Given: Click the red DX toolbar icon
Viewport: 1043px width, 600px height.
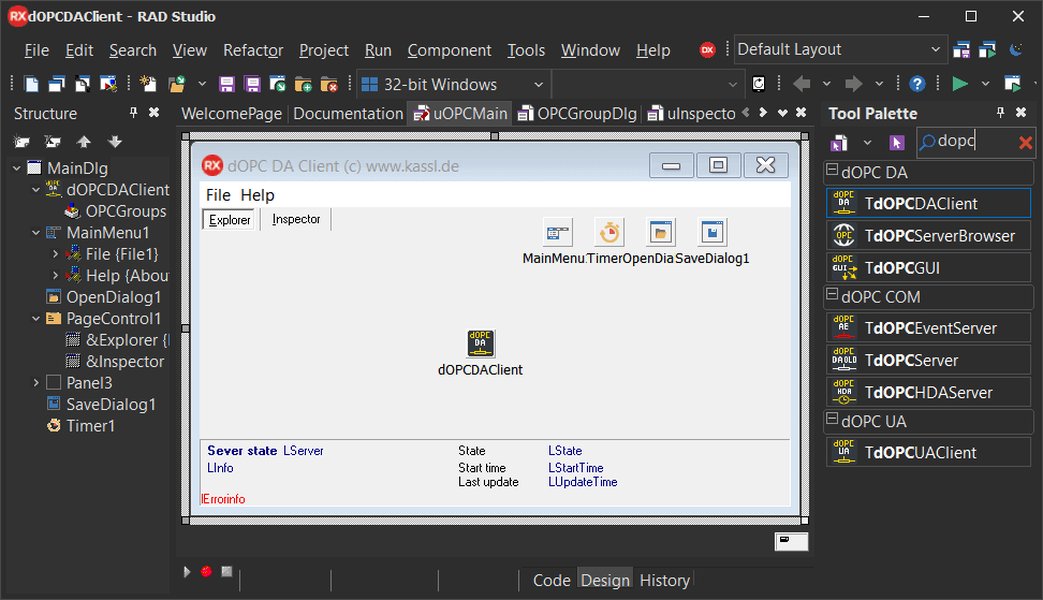Looking at the screenshot, I should coord(707,50).
